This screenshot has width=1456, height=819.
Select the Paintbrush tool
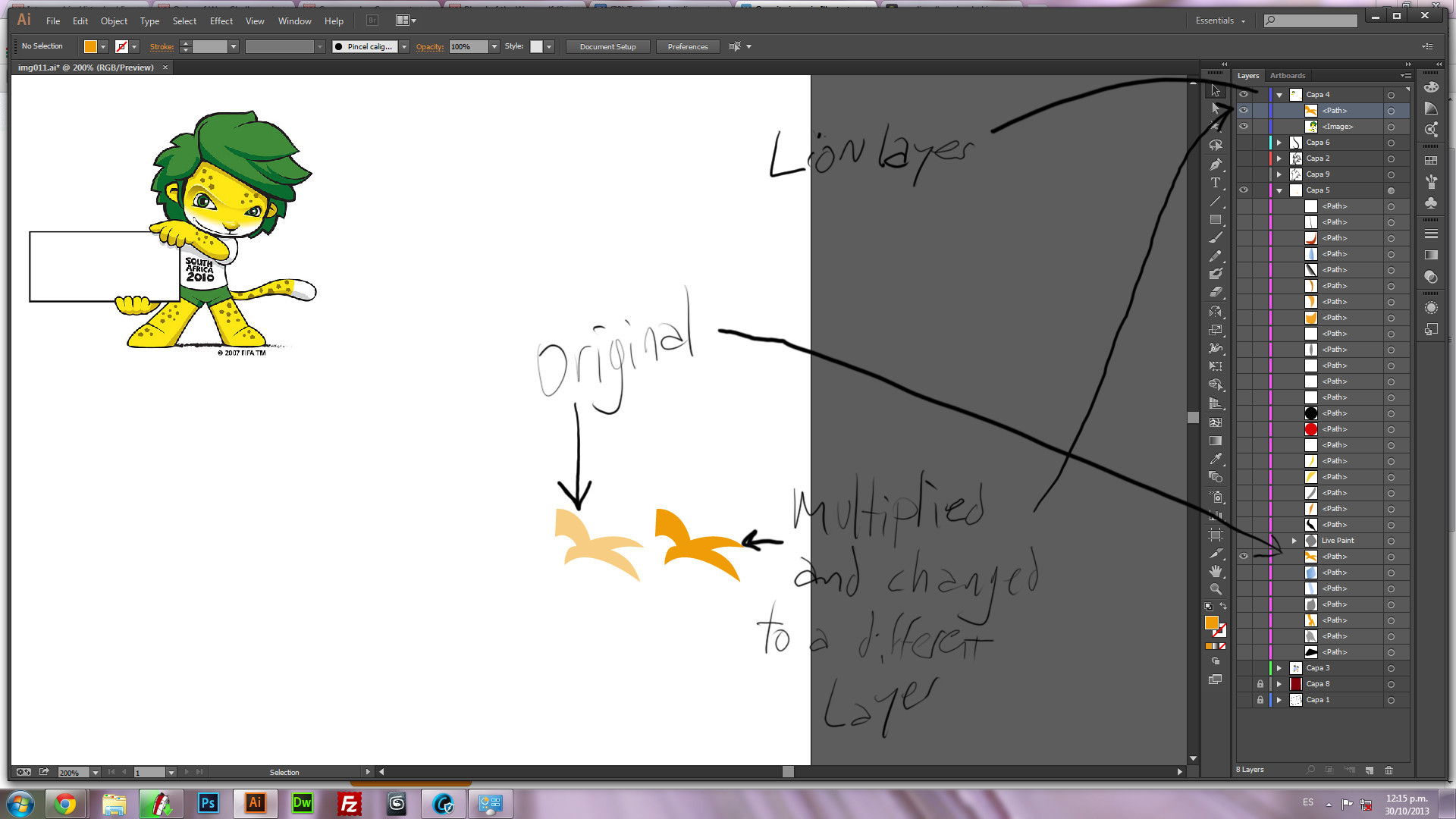pyautogui.click(x=1216, y=238)
